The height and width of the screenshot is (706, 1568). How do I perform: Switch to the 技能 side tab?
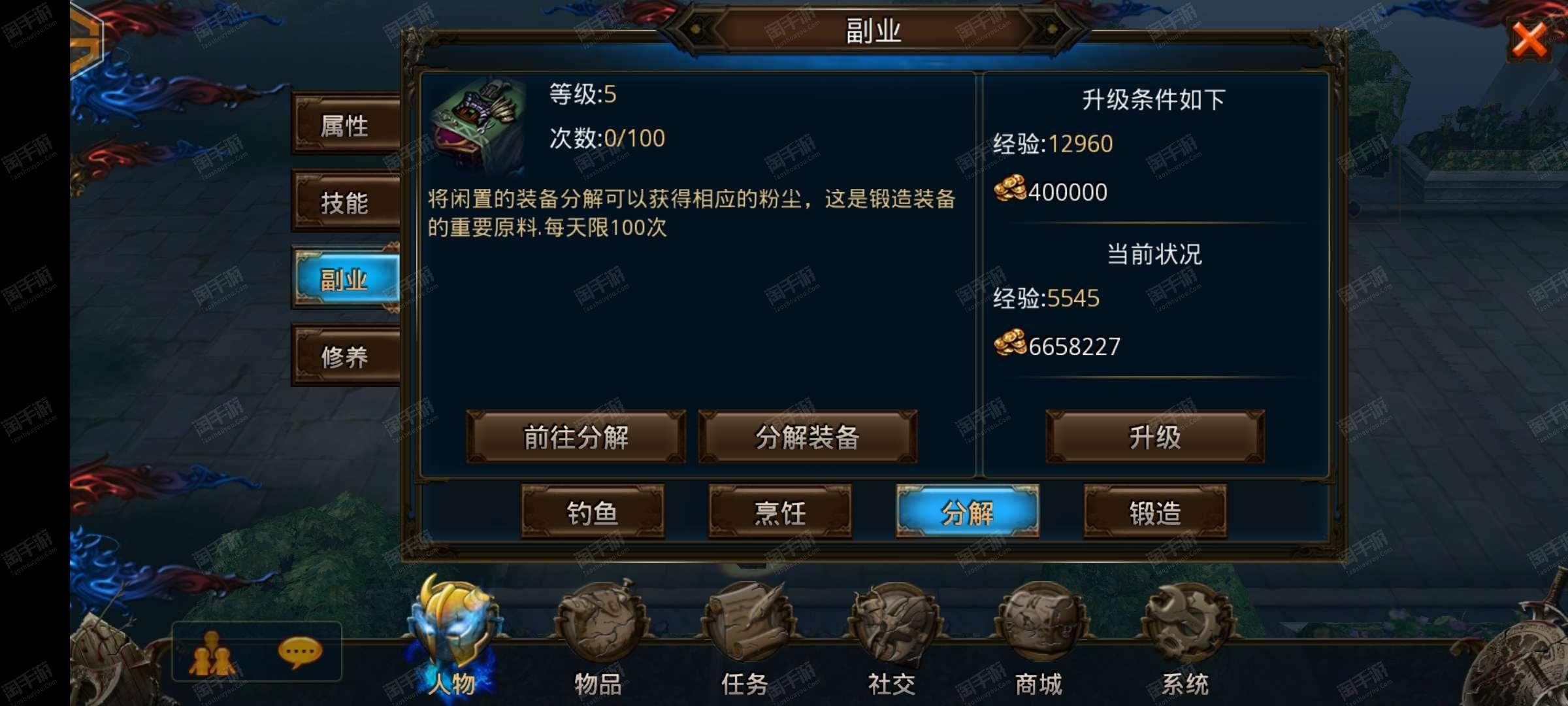click(x=346, y=202)
